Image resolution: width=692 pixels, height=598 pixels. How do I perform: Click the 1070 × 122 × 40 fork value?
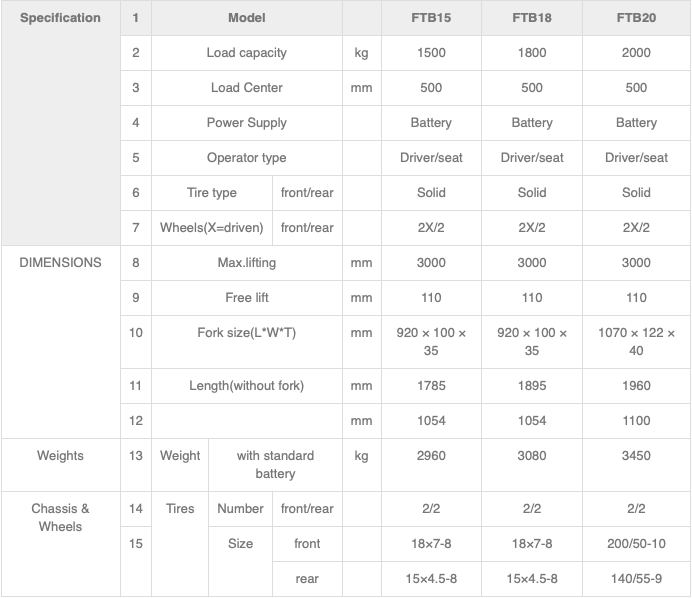[636, 342]
